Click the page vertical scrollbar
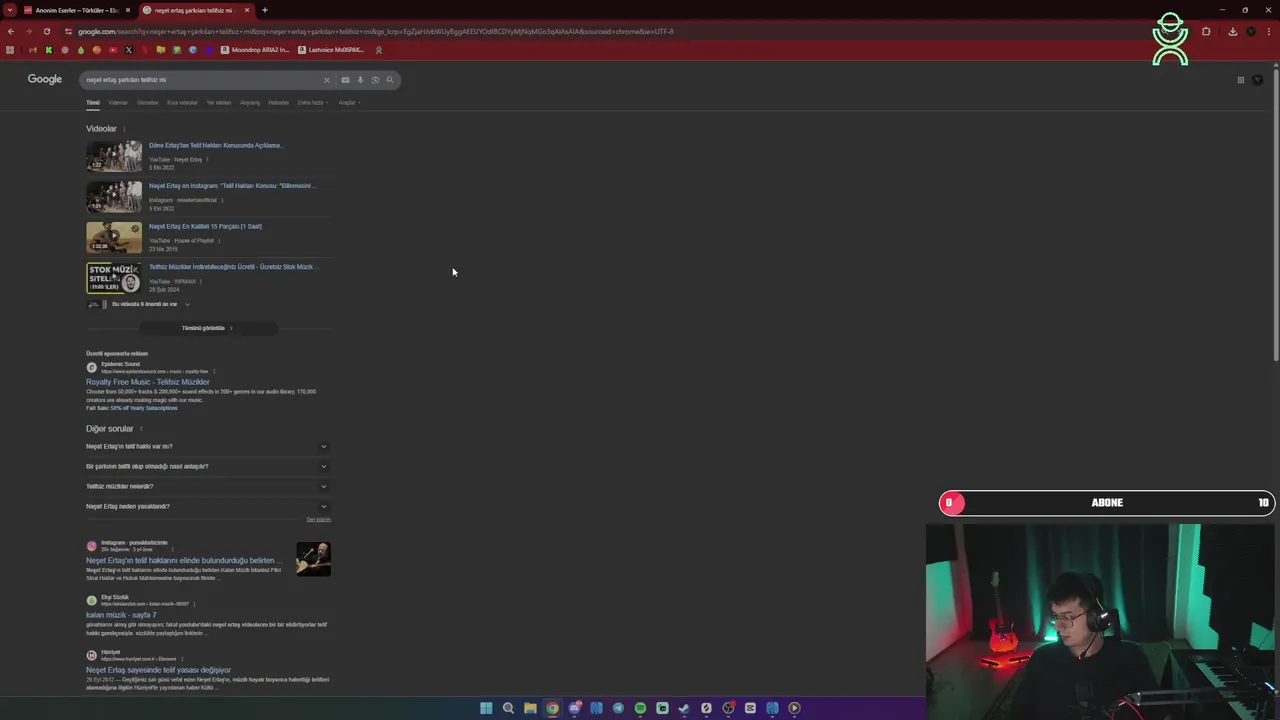 tap(1276, 215)
